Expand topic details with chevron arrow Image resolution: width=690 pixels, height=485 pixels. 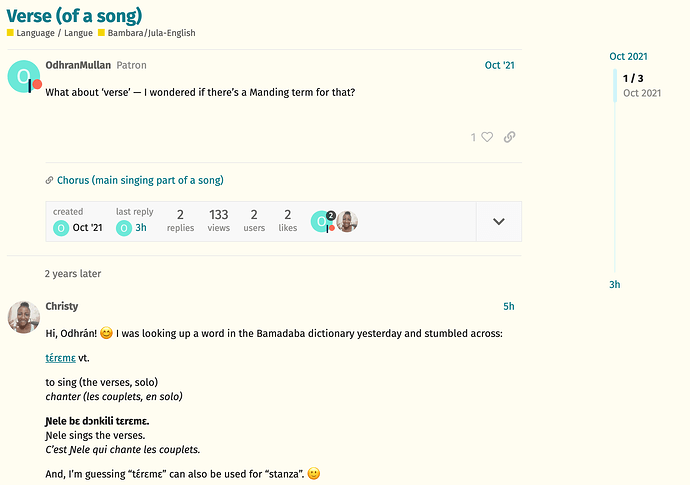(499, 221)
